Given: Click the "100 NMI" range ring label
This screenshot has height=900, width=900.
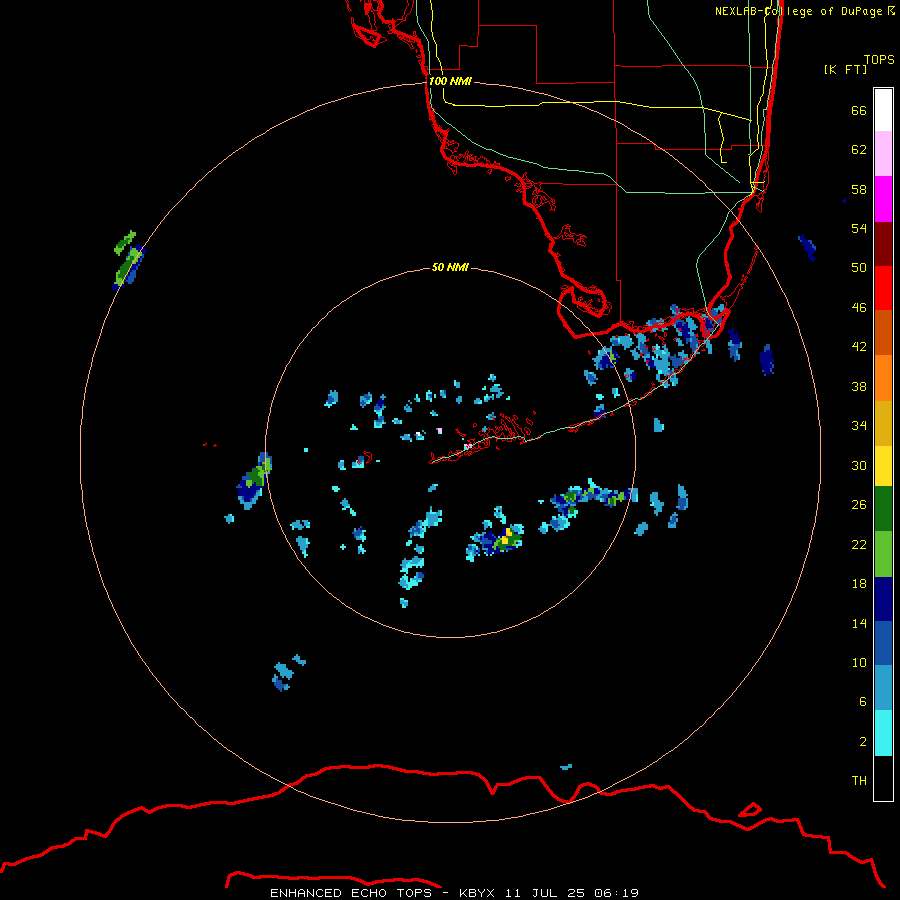Looking at the screenshot, I should pyautogui.click(x=450, y=81).
